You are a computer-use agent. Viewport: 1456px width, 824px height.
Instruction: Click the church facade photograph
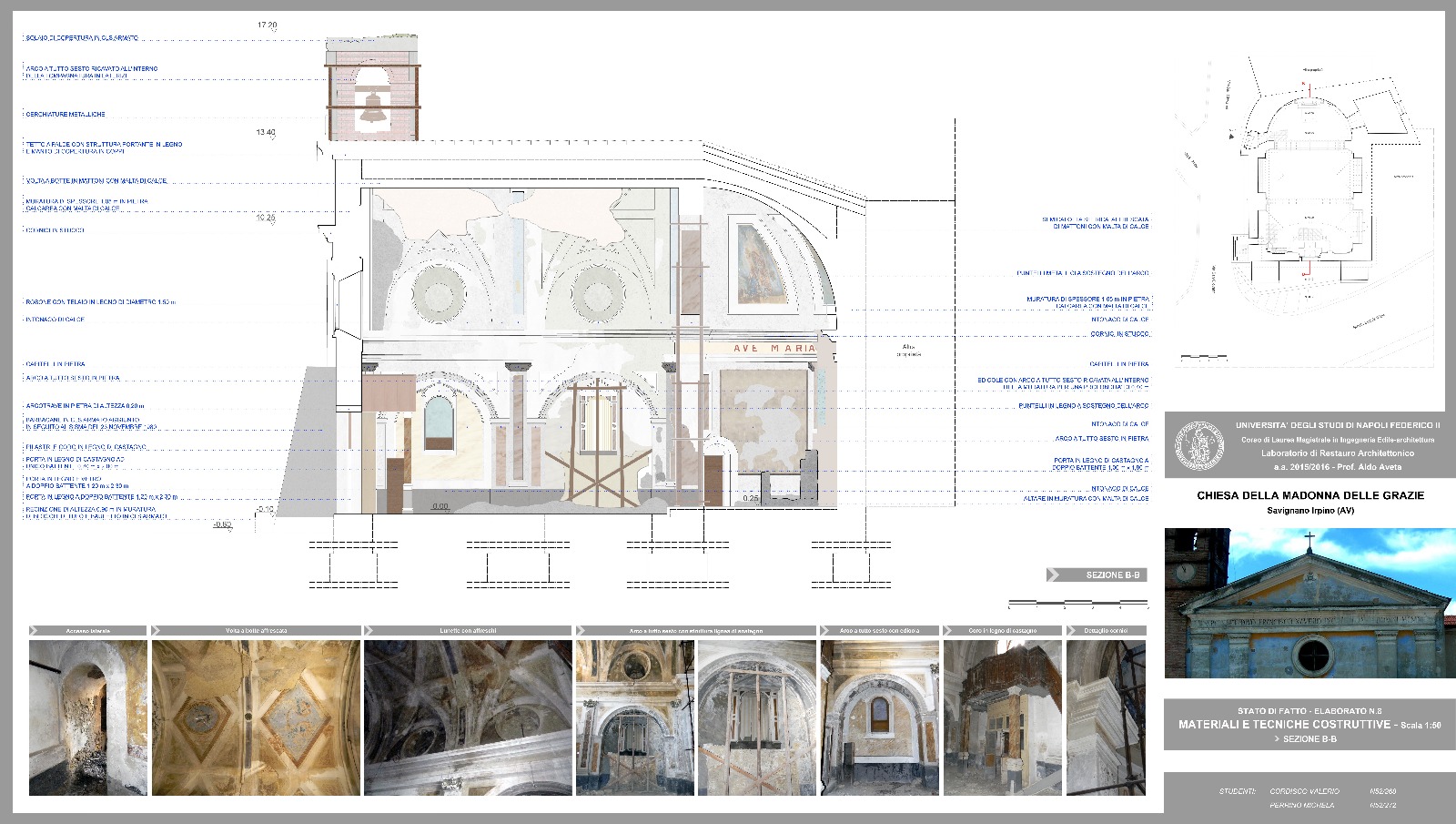click(x=1309, y=604)
